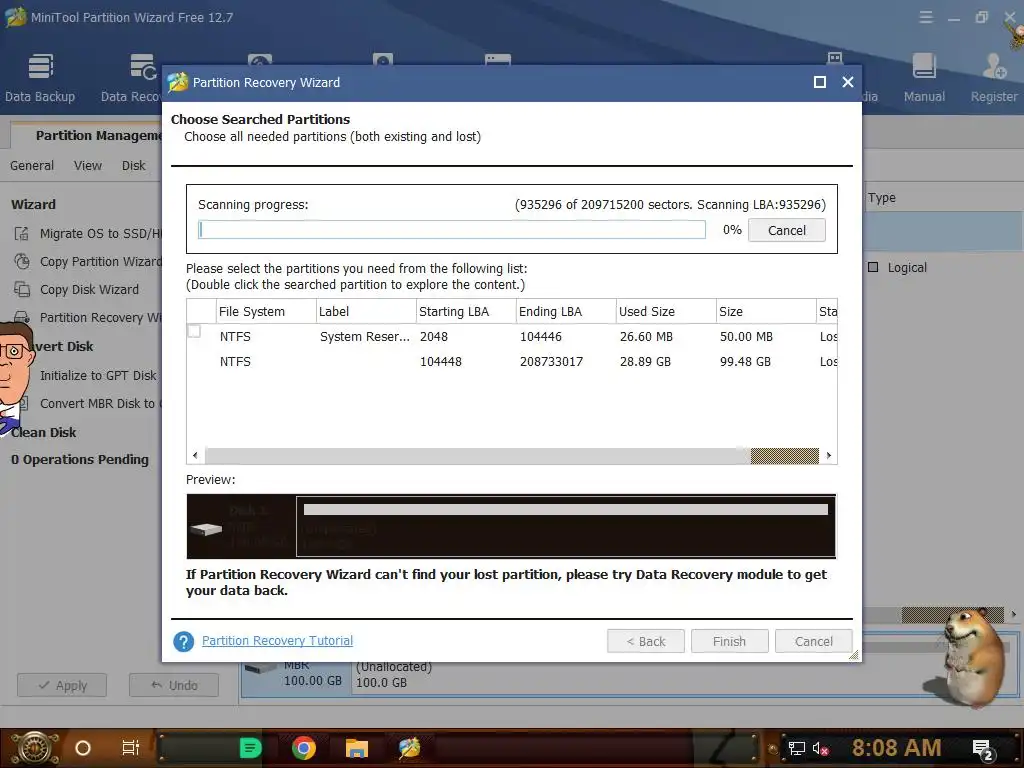Open the Manual from the toolbar
The image size is (1024, 768).
(x=924, y=78)
